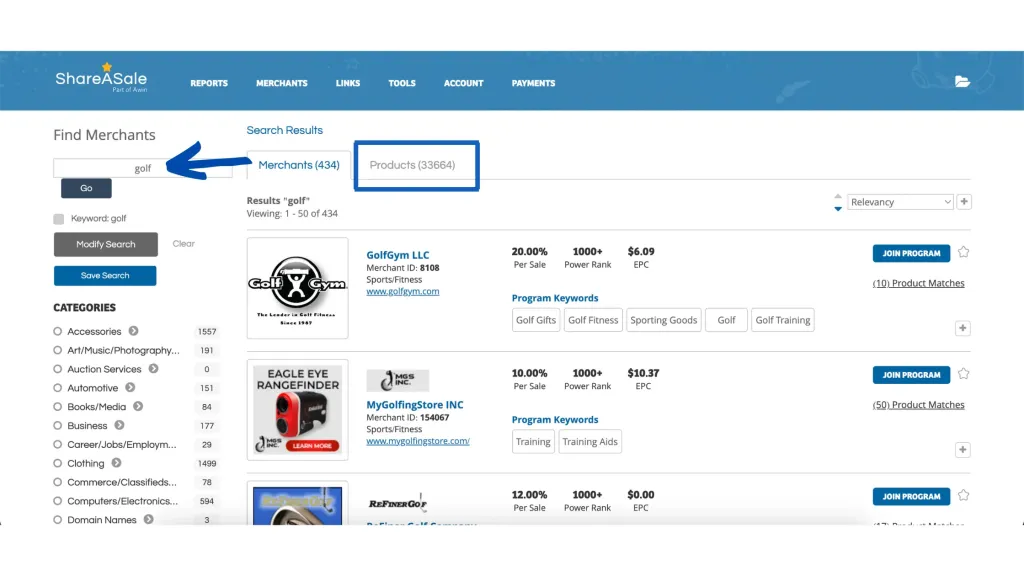Favorite GolfGym LLC with star icon
Image resolution: width=1024 pixels, height=576 pixels.
[x=963, y=252]
